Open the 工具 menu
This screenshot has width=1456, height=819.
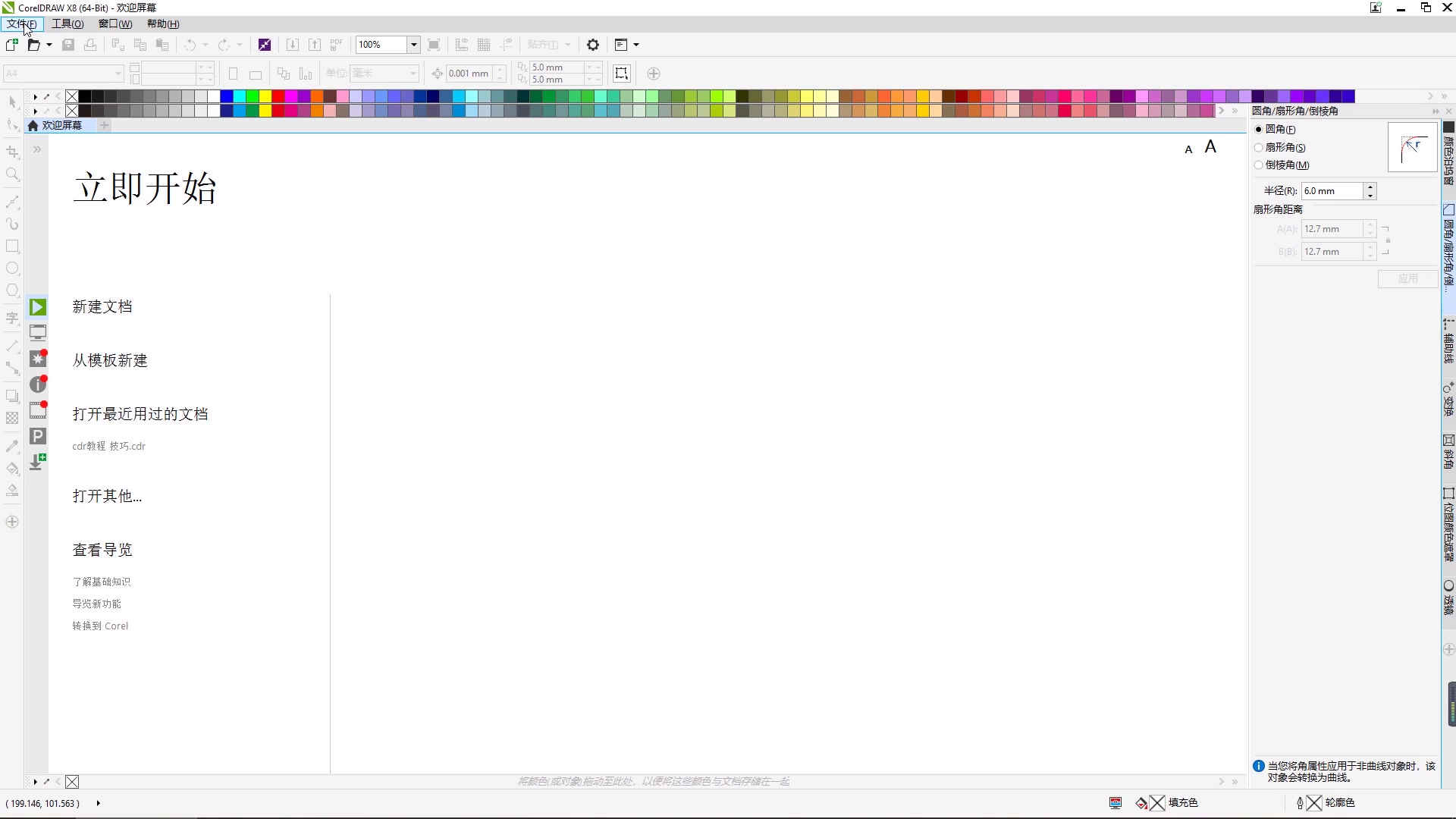67,24
